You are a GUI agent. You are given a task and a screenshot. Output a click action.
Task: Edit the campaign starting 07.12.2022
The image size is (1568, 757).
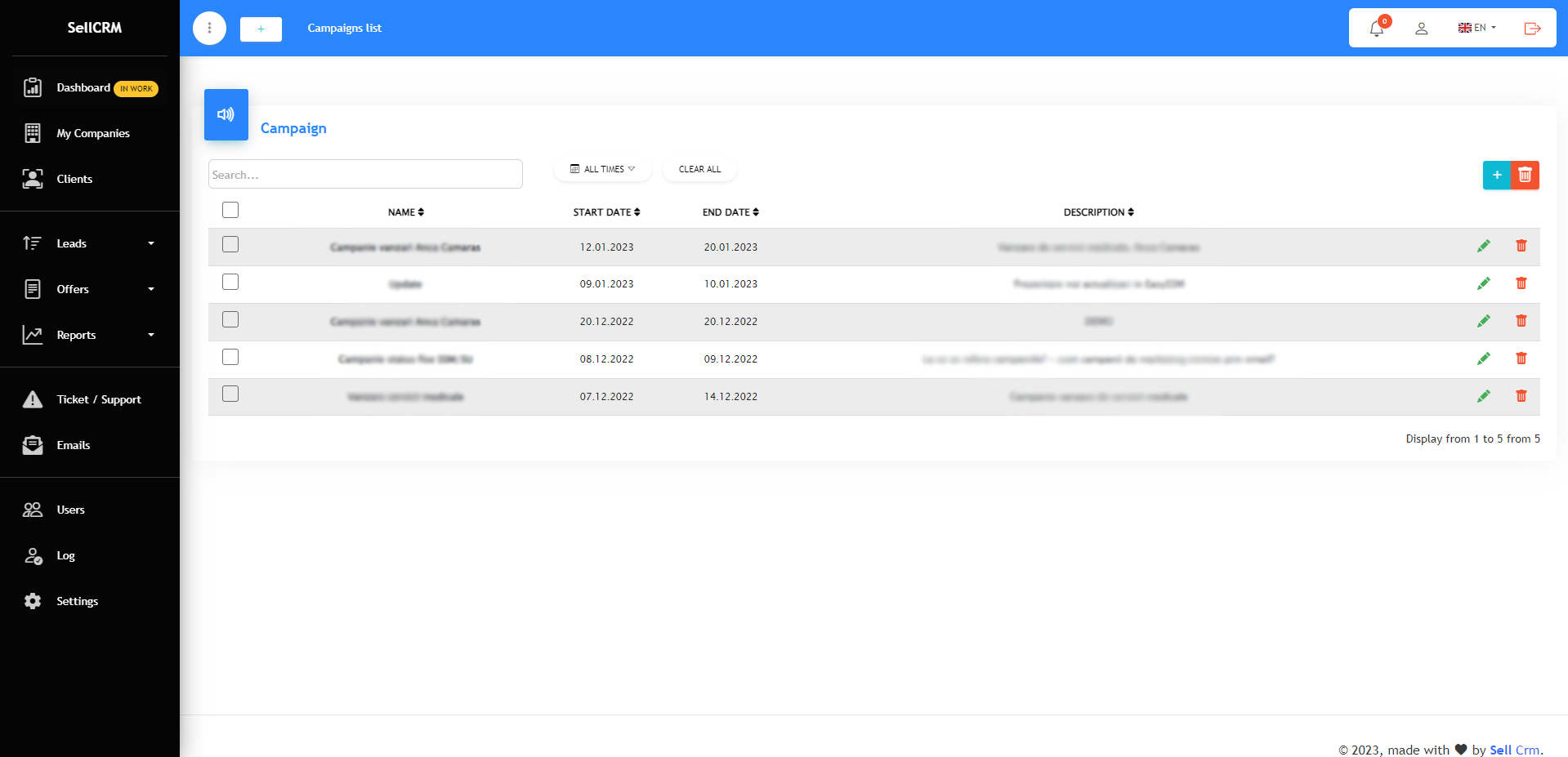1483,396
